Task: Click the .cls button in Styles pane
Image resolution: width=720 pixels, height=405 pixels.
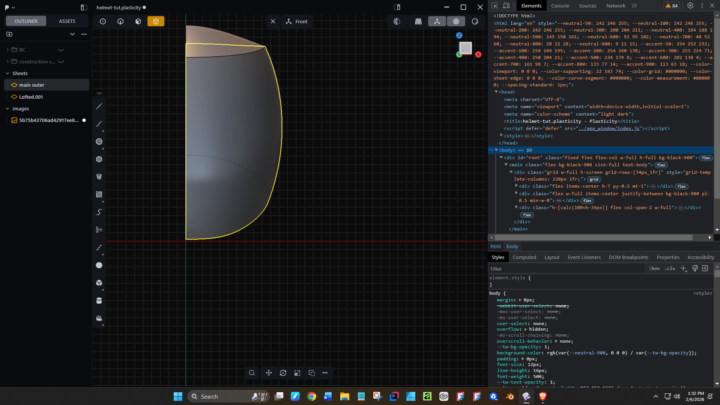Action: 670,269
